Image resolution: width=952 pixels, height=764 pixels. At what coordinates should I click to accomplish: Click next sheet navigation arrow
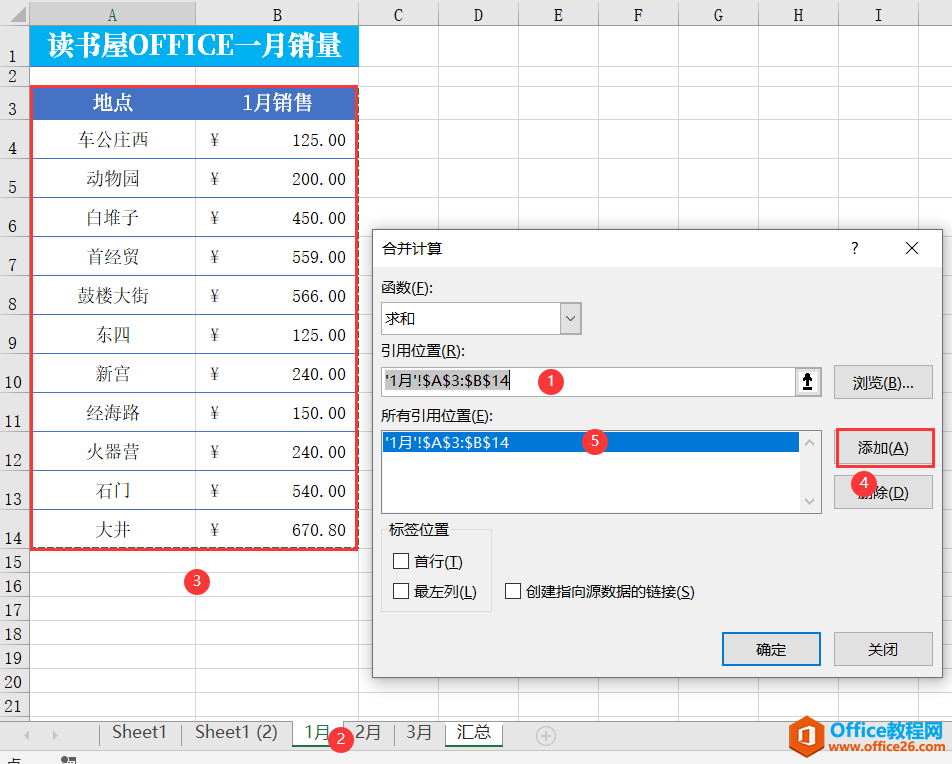click(54, 736)
